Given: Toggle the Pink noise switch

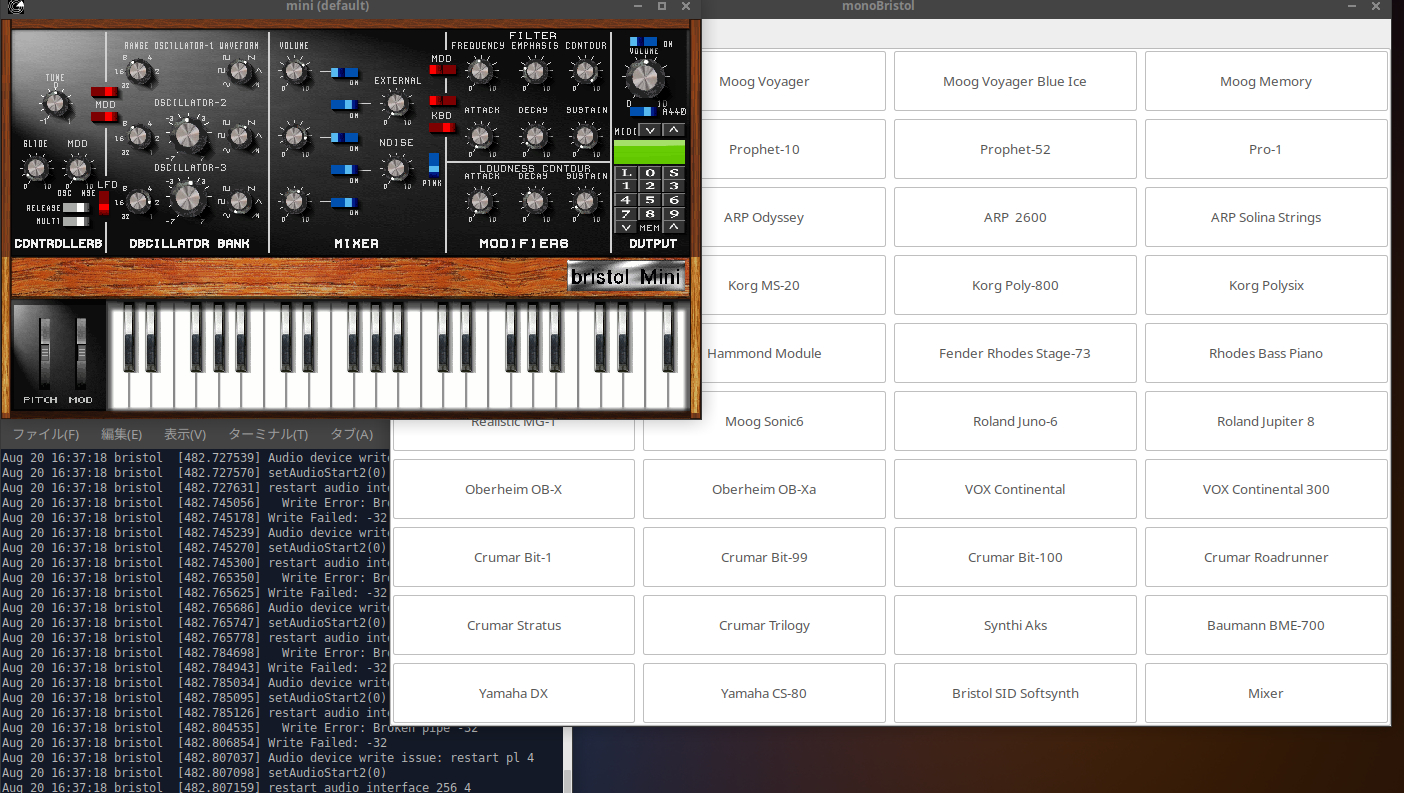Looking at the screenshot, I should (x=434, y=164).
